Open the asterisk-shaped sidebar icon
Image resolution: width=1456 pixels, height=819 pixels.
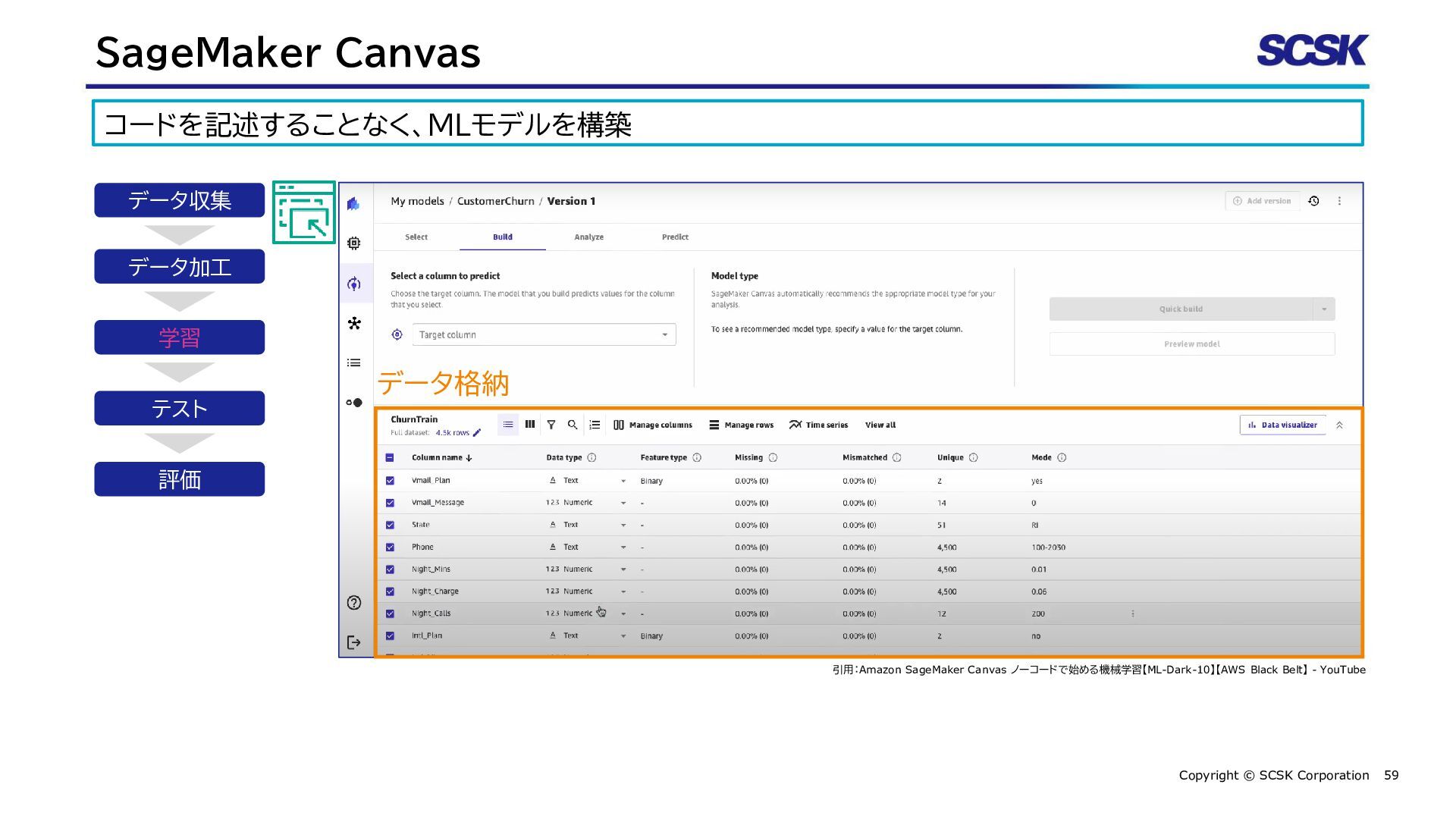tap(353, 324)
